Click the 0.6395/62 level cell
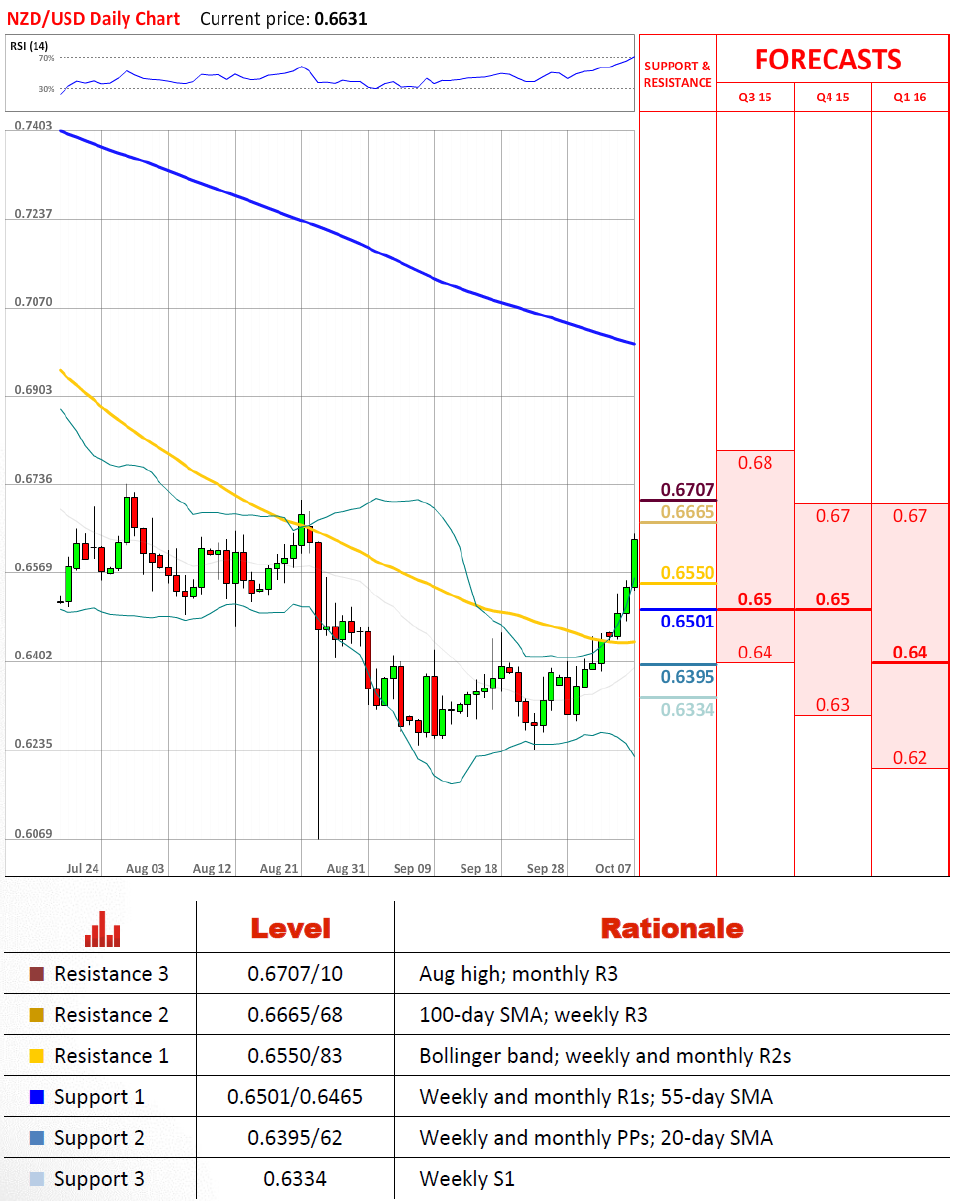Screen dimensions: 962x1201 (x=295, y=1138)
